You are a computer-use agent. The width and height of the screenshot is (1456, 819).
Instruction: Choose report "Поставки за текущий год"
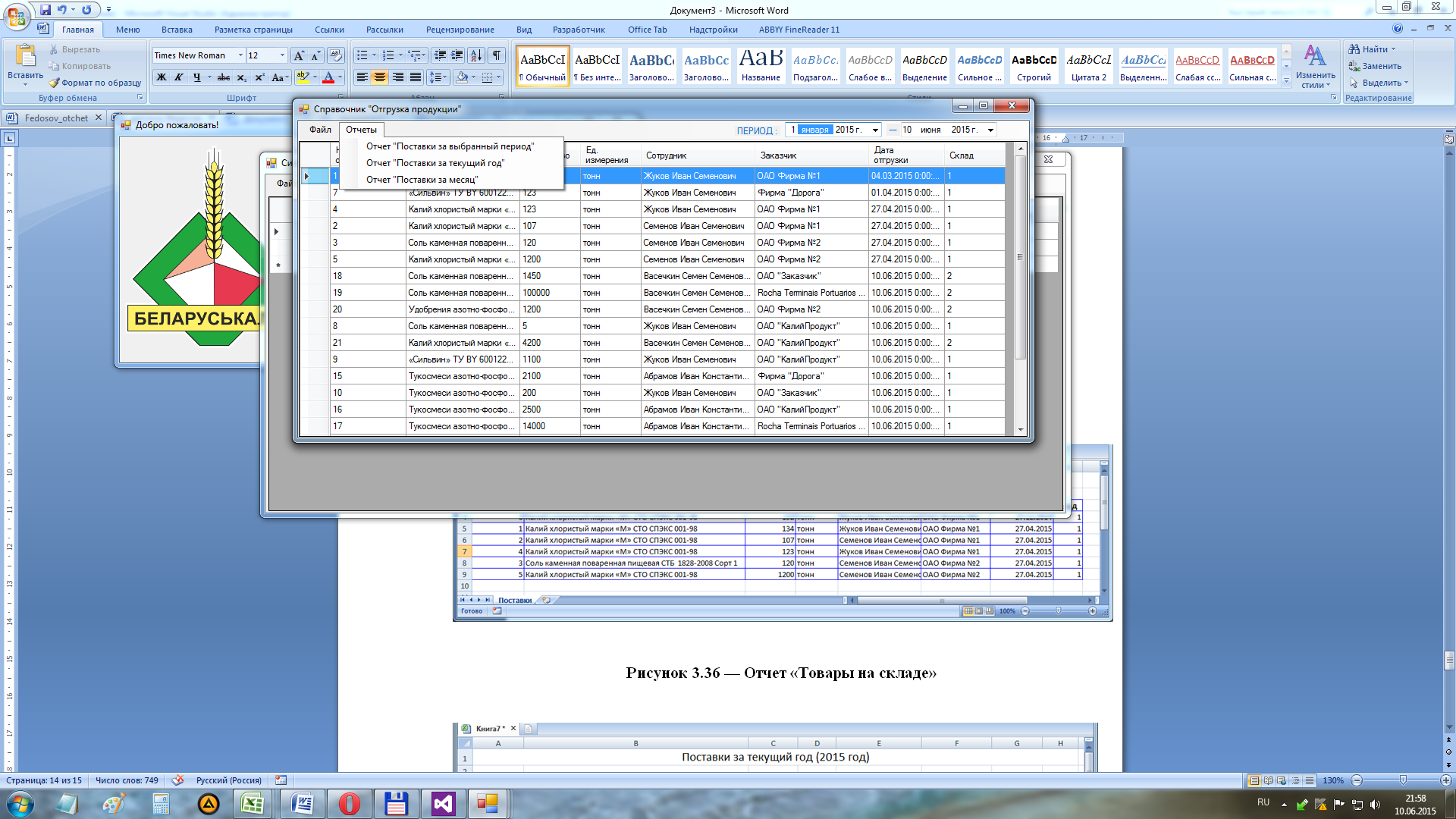pos(435,163)
